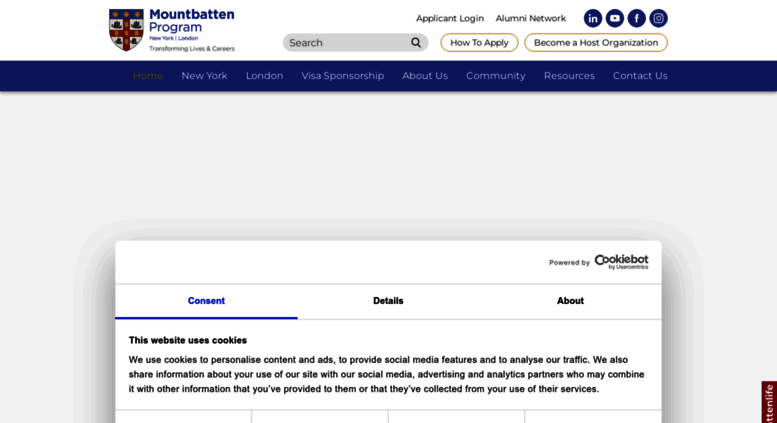The width and height of the screenshot is (777, 423).
Task: Open the About Us menu item
Action: 425,76
